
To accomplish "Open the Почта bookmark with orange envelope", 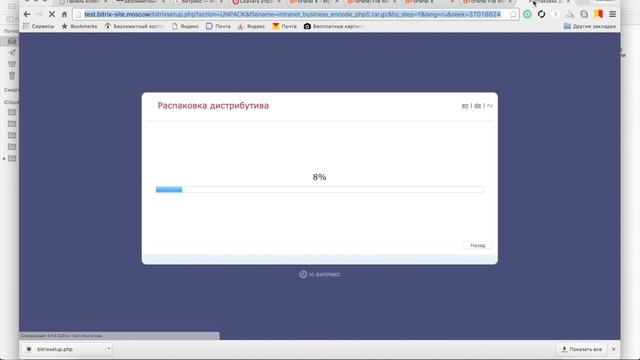I will tap(284, 26).
